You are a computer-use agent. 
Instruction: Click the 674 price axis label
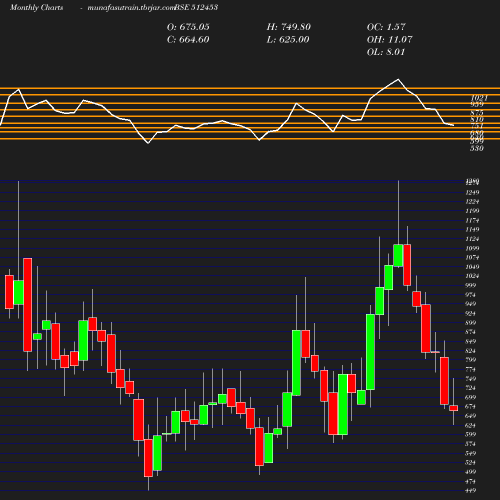click(x=472, y=407)
